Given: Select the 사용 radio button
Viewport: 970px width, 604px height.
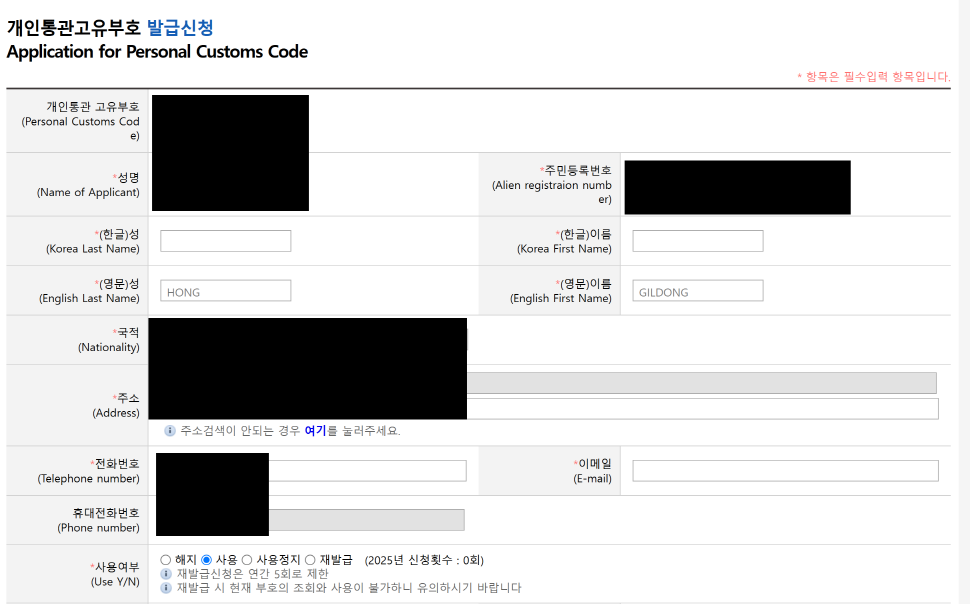Looking at the screenshot, I should pos(207,560).
